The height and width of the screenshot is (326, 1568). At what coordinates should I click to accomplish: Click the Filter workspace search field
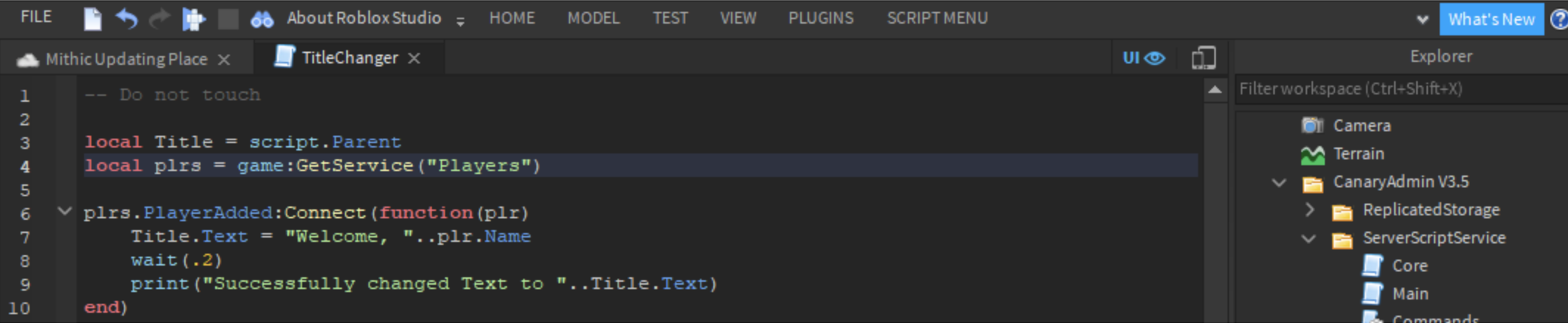1400,89
